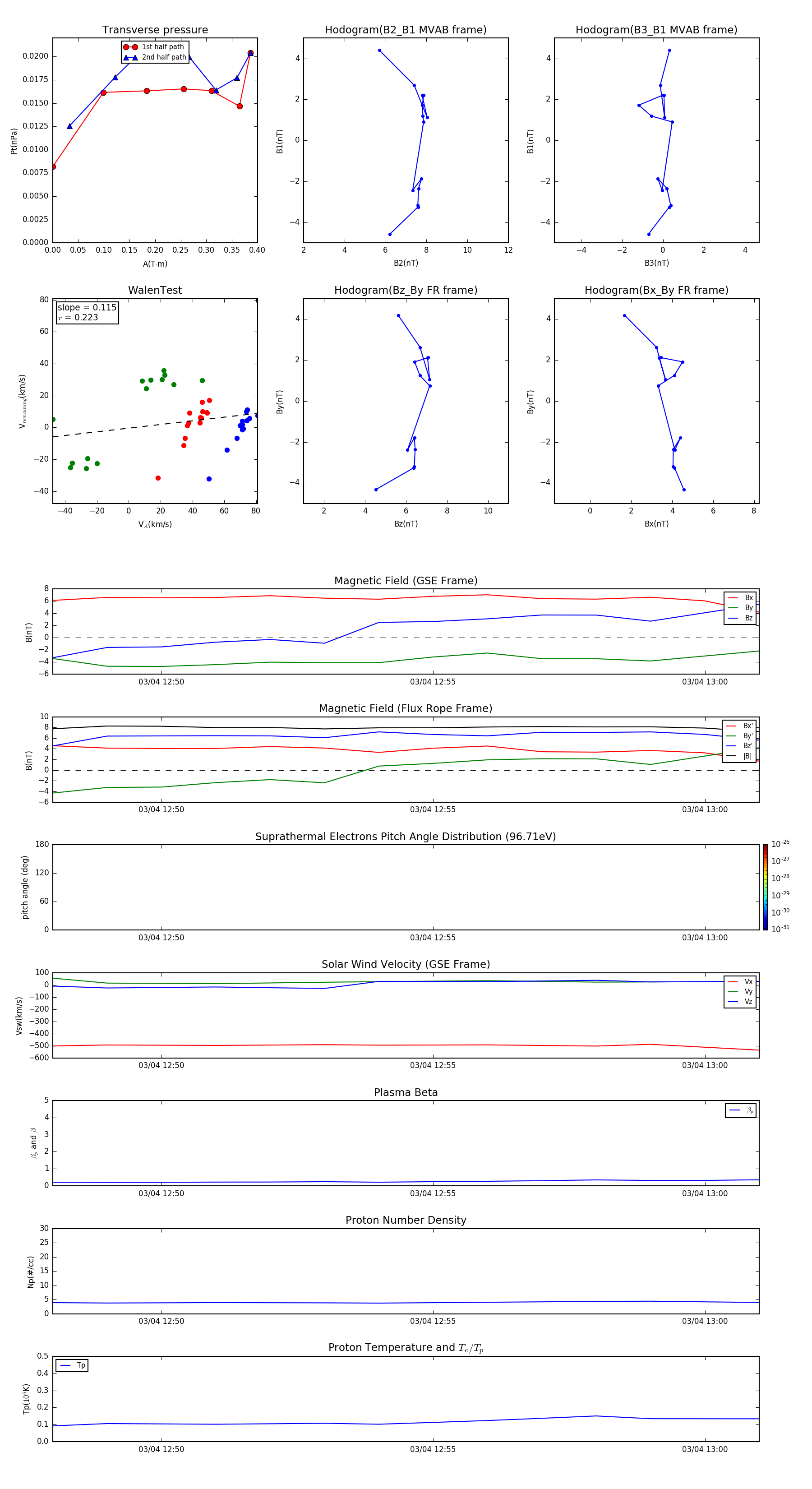Image resolution: width=812 pixels, height=1489 pixels.
Task: Click the "B3(nT)" axis label
Action: [x=656, y=263]
